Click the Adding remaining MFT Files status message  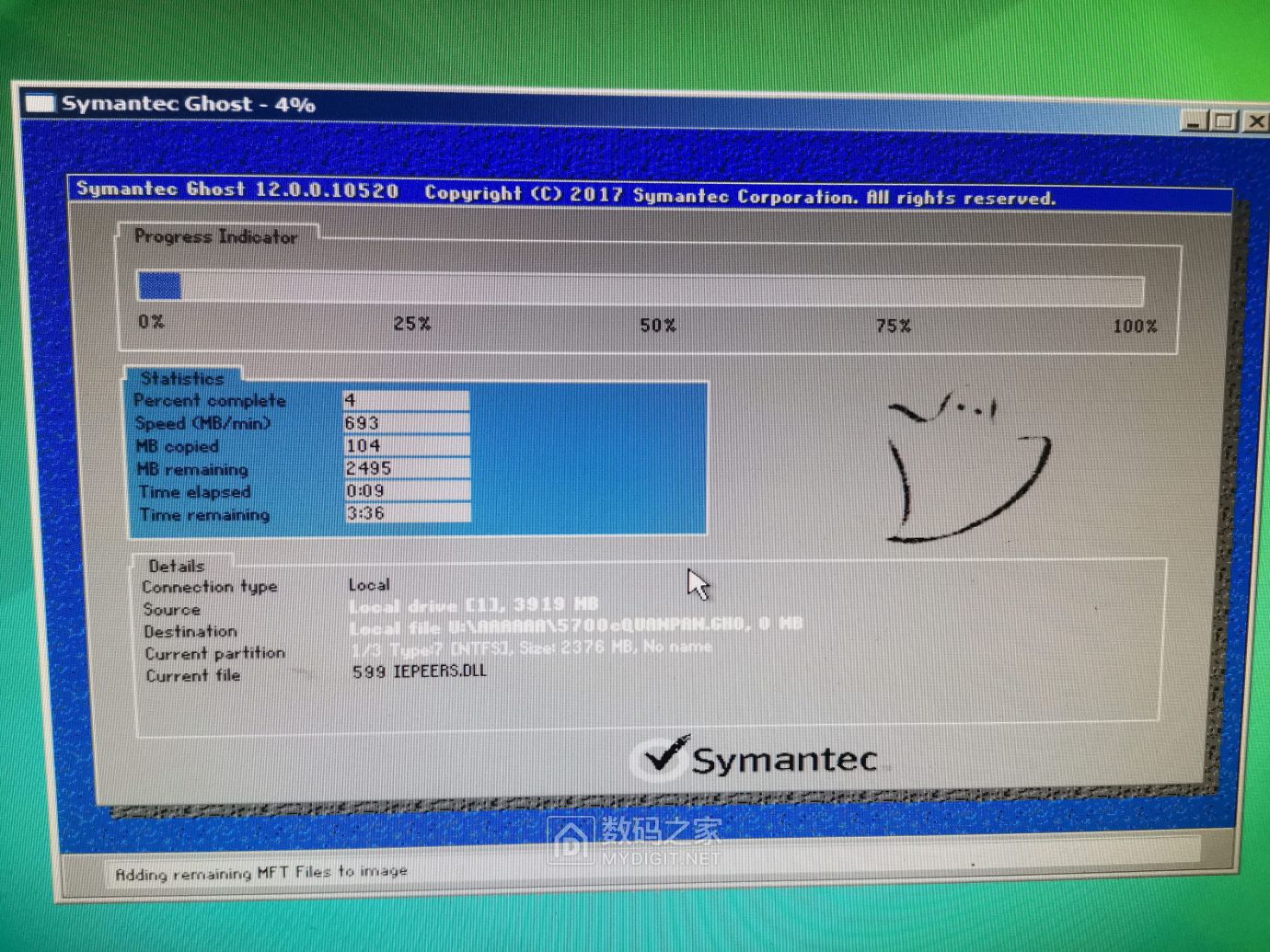click(x=261, y=872)
